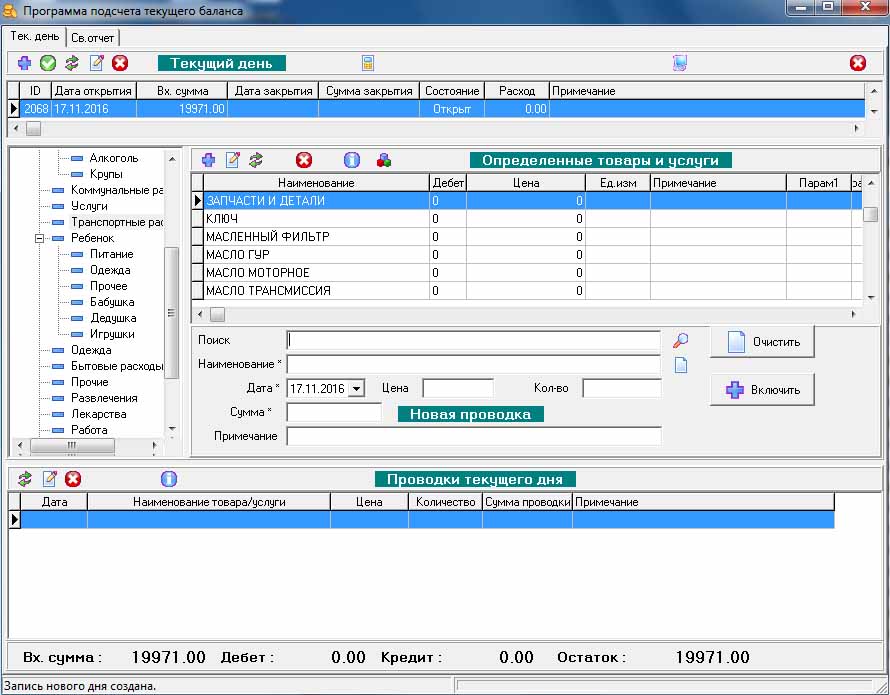This screenshot has width=890, height=695.
Task: Select the ЗАПЧАСТИ И ДЕТАЛИ row
Action: pyautogui.click(x=527, y=200)
